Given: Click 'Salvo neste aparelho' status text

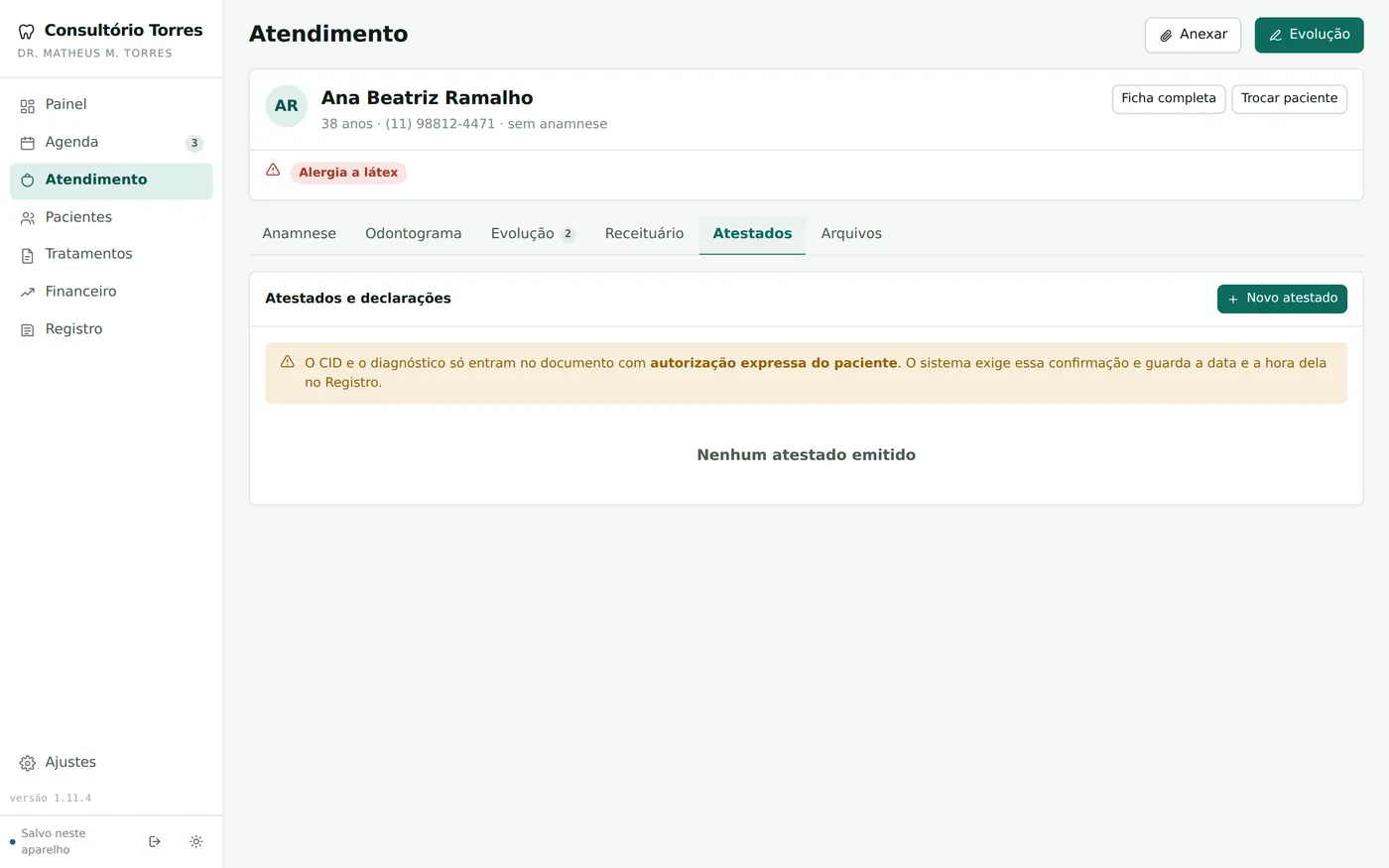Looking at the screenshot, I should (x=54, y=841).
